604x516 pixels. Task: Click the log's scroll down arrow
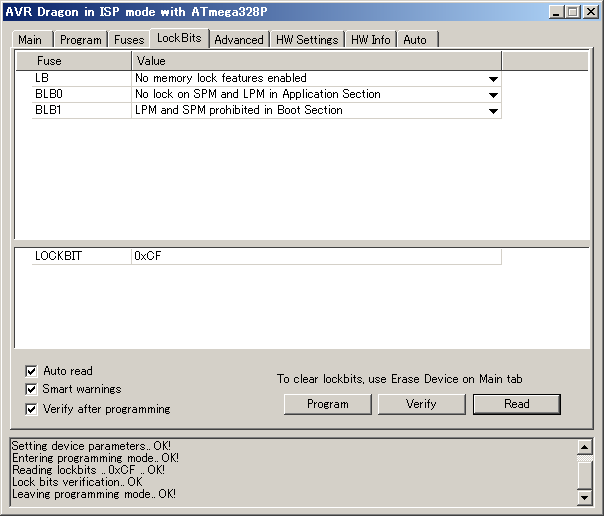pos(584,497)
